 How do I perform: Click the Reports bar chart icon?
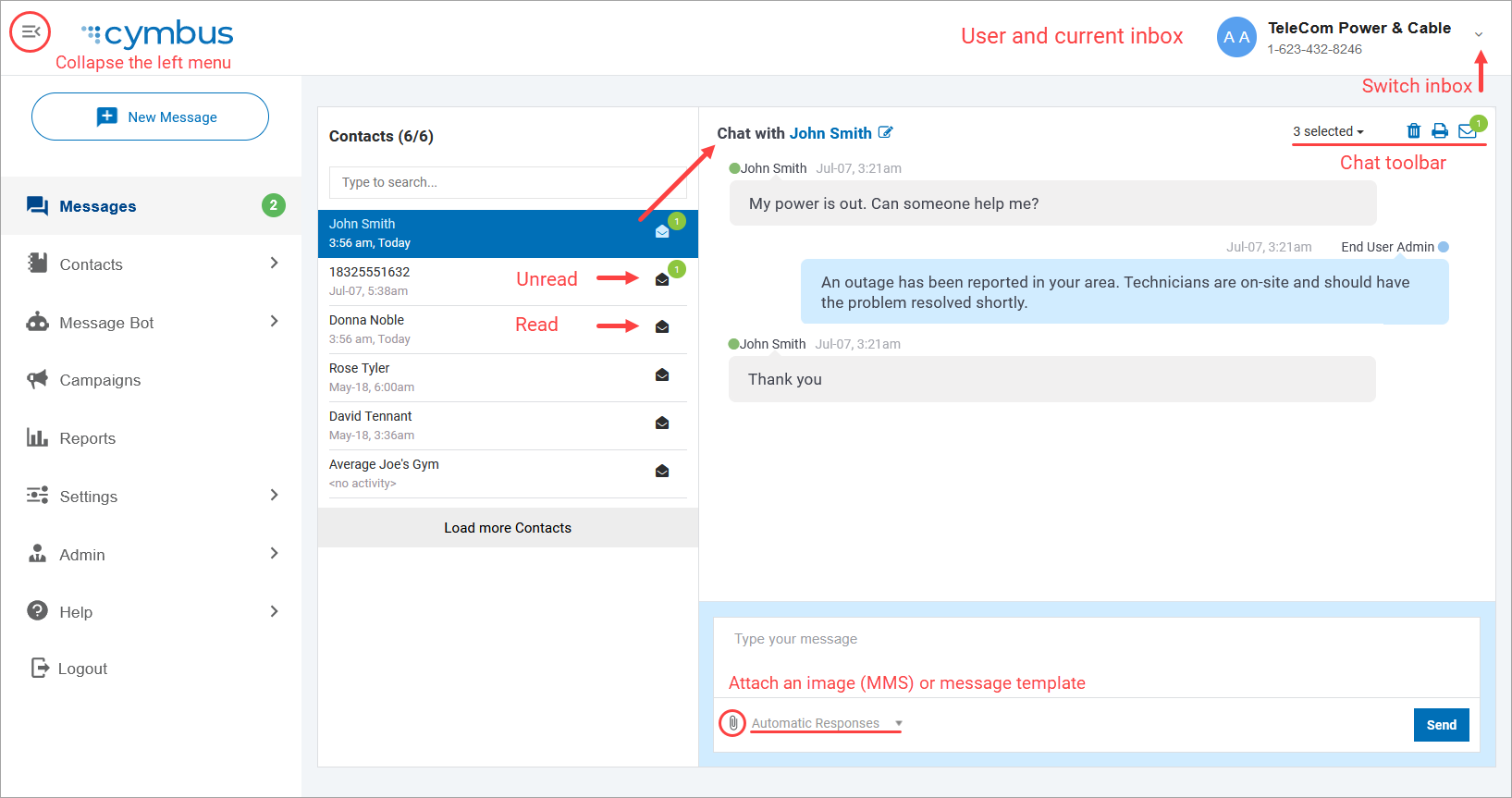37,437
